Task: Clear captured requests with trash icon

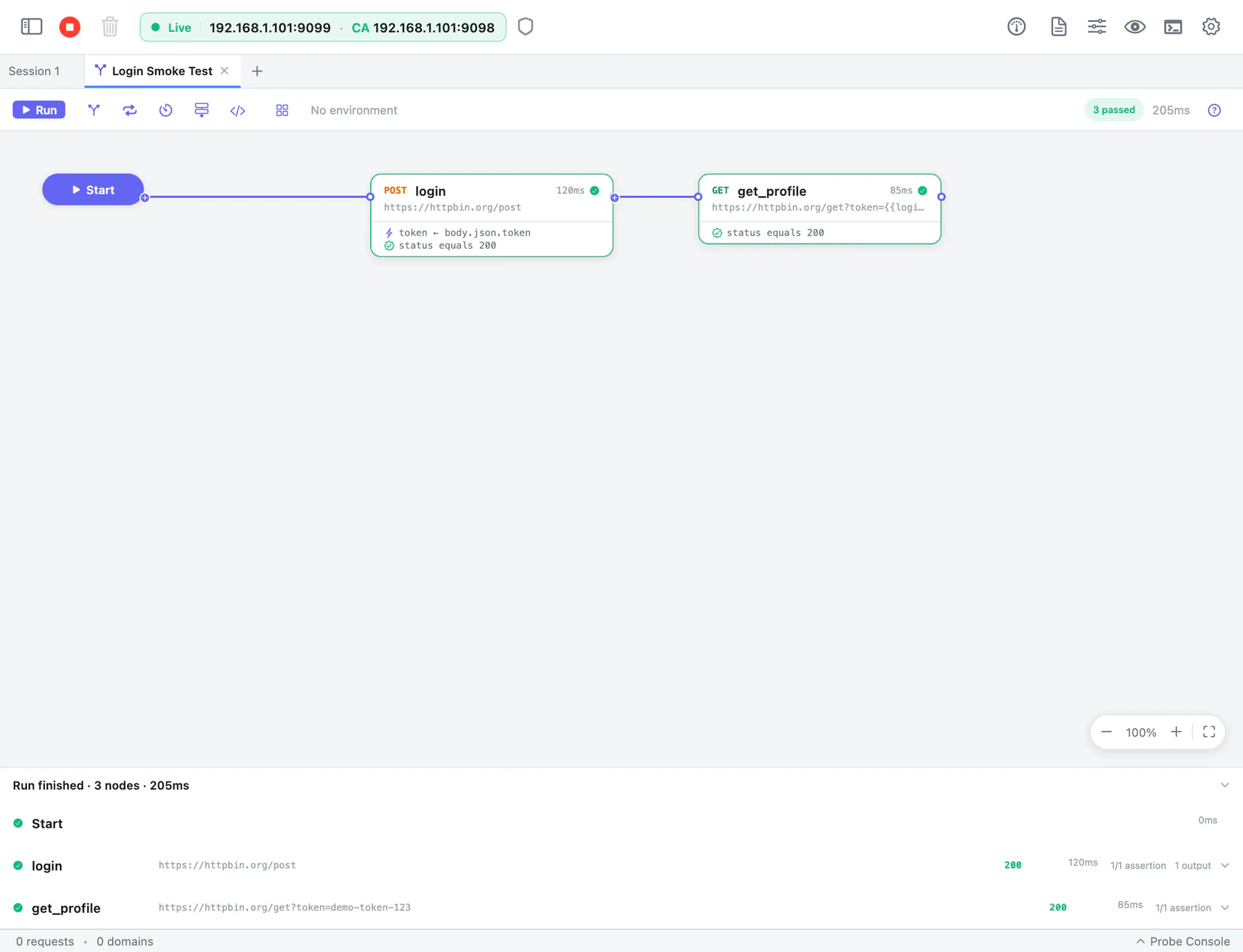Action: (110, 27)
